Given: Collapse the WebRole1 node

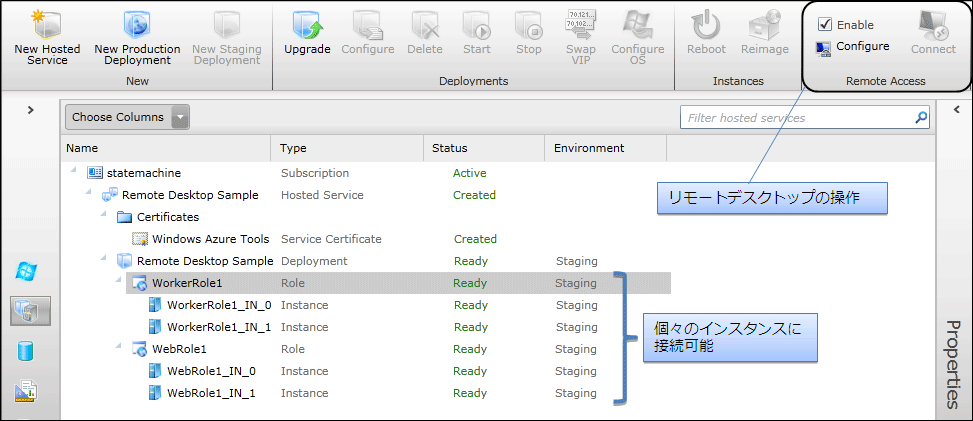Looking at the screenshot, I should tap(119, 347).
